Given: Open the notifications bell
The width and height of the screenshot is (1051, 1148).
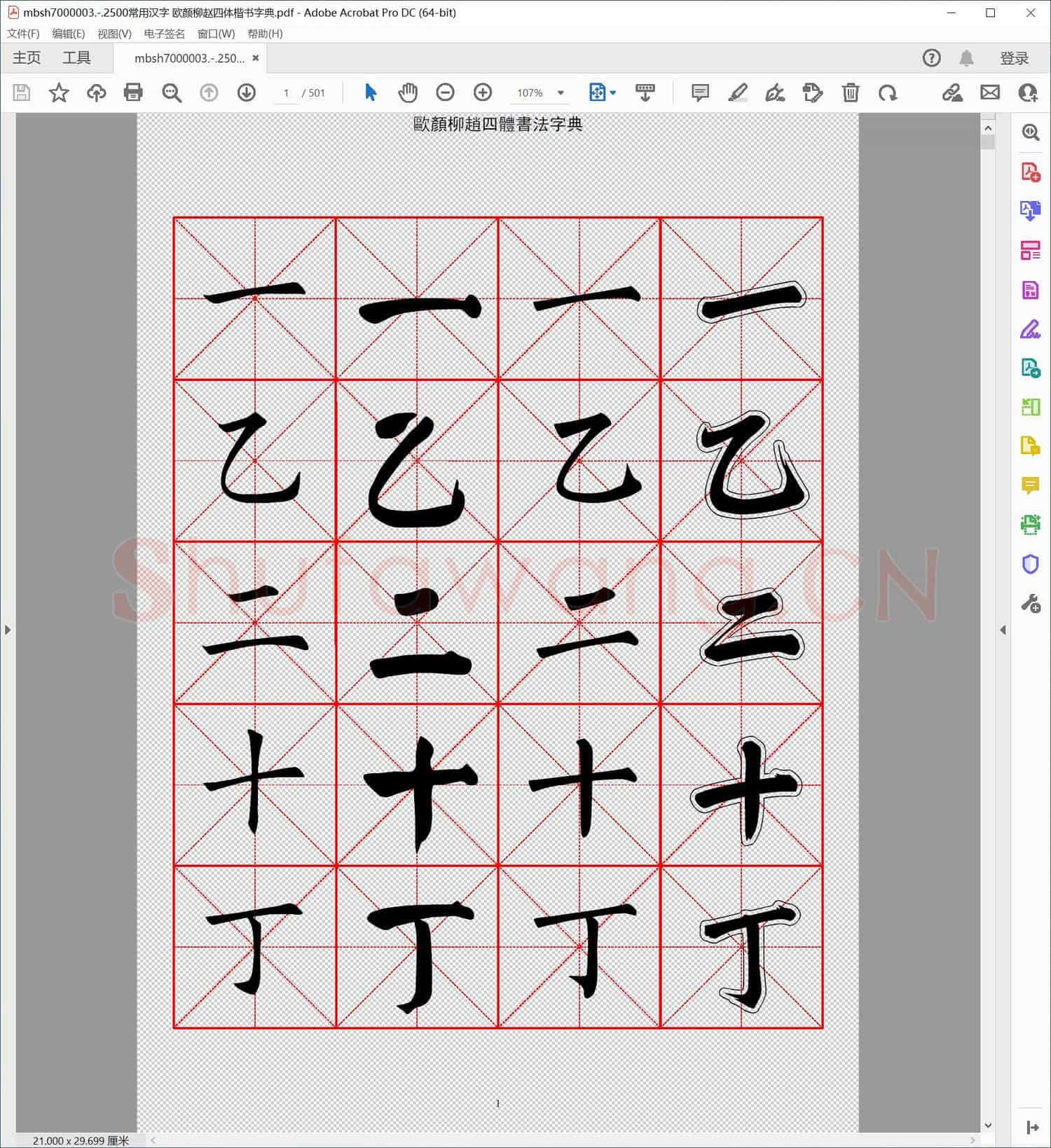Looking at the screenshot, I should [x=966, y=58].
